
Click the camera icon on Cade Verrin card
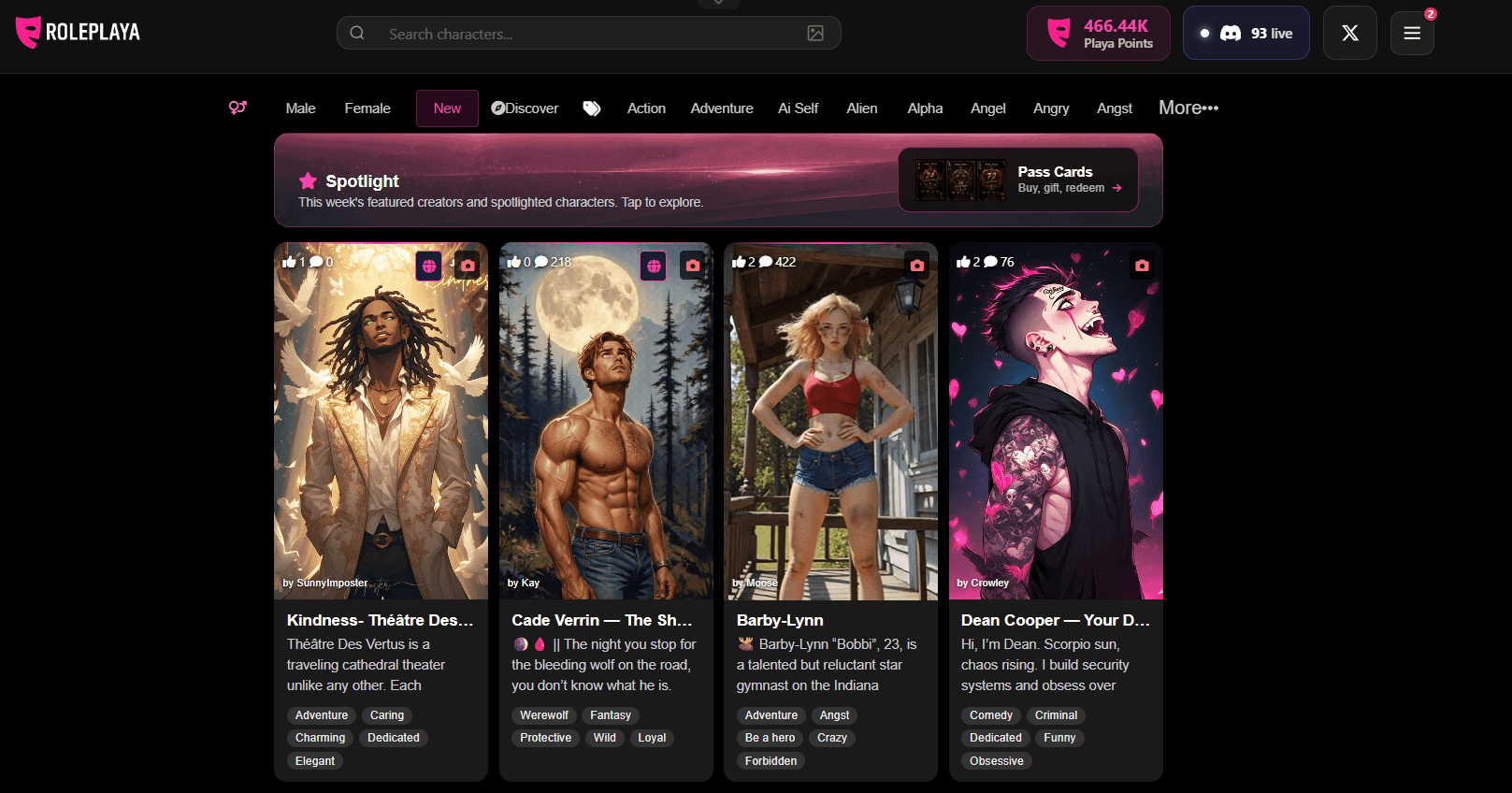(x=692, y=266)
